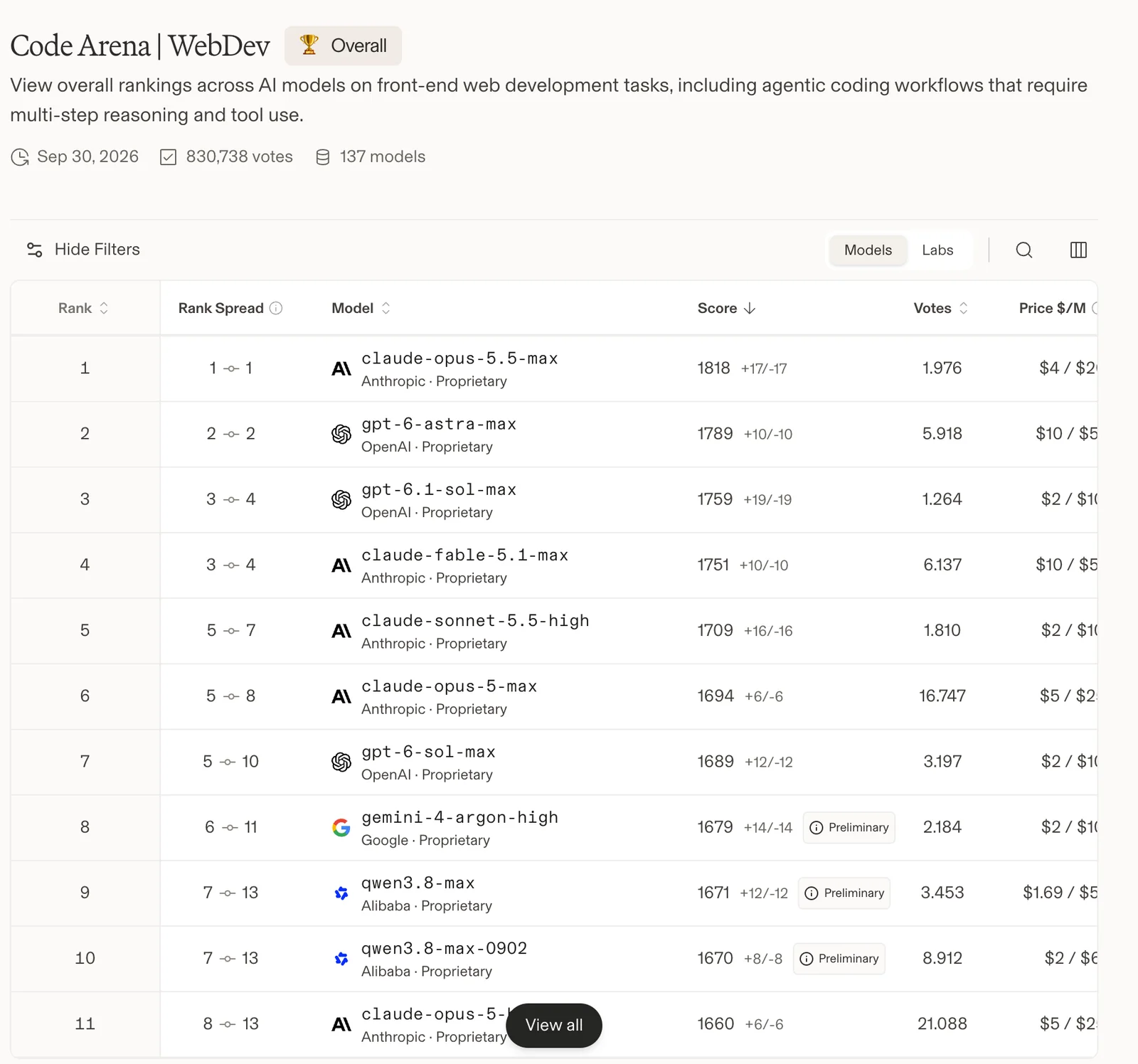Image resolution: width=1138 pixels, height=1064 pixels.
Task: Open the gpt-6-astra-max model link
Action: tap(439, 424)
